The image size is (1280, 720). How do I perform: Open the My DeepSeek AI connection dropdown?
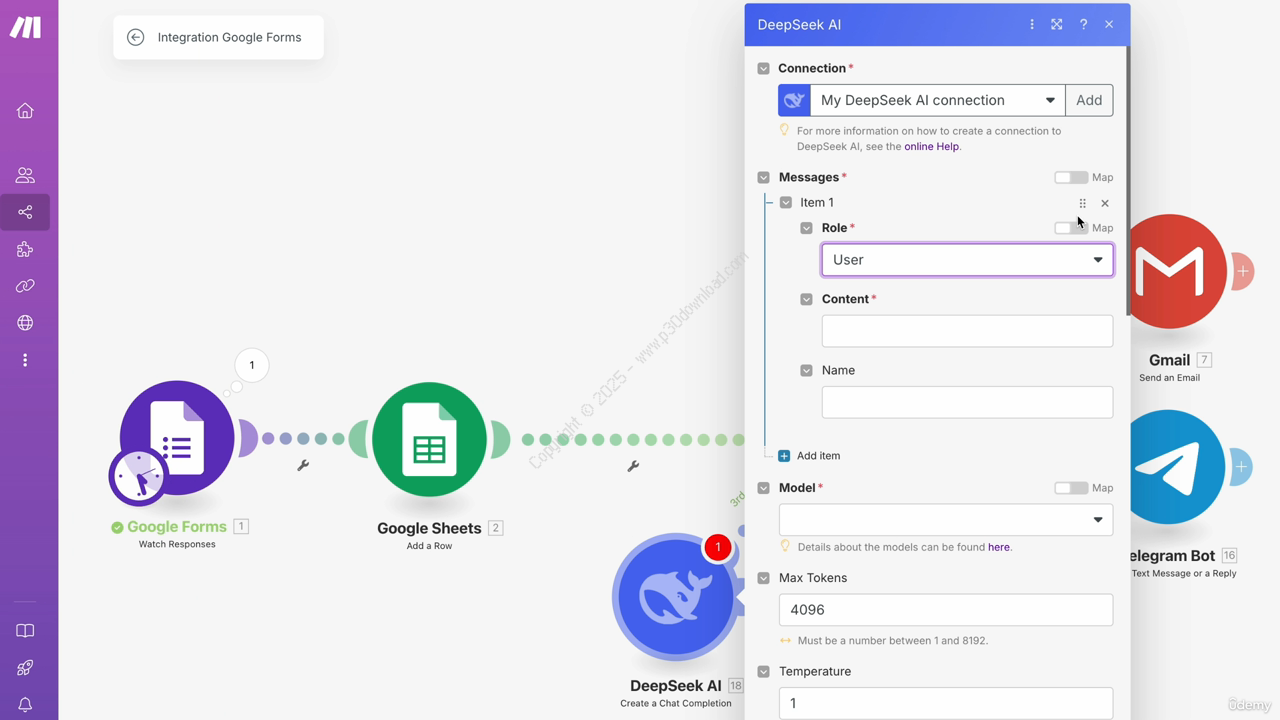pos(937,100)
